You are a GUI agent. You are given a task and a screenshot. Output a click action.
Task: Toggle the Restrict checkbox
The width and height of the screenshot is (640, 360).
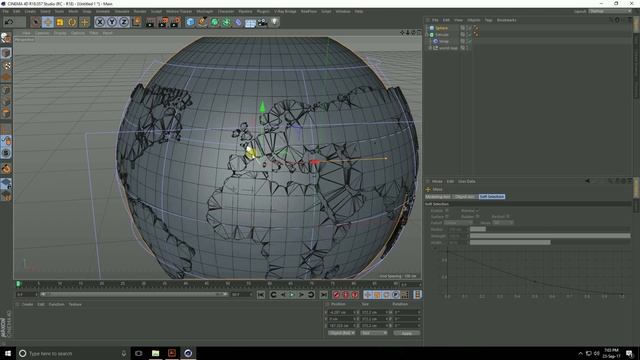pos(508,216)
